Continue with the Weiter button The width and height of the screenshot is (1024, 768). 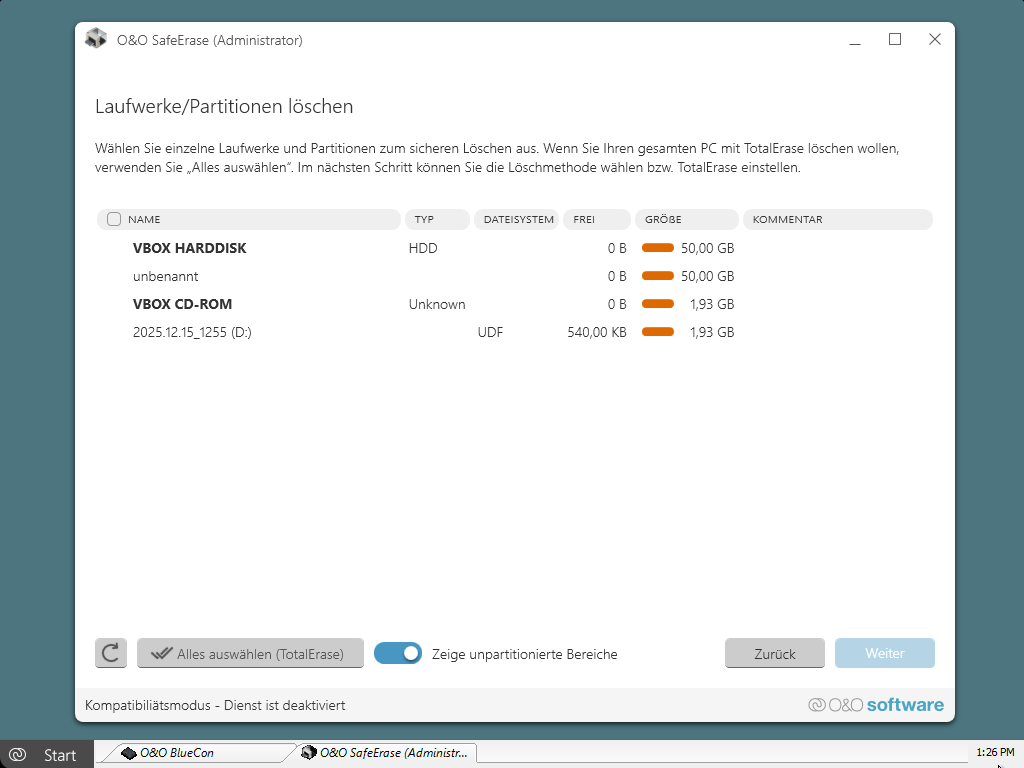(x=885, y=654)
